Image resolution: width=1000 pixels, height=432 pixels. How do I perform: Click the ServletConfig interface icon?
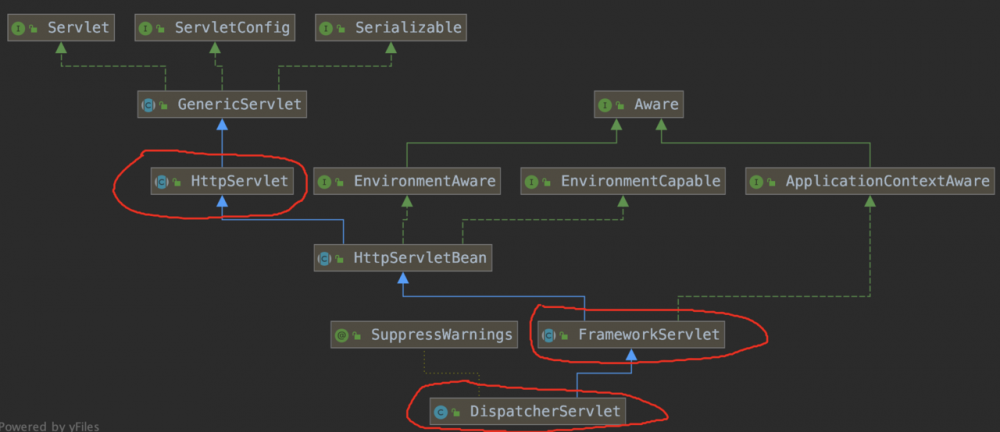(146, 28)
